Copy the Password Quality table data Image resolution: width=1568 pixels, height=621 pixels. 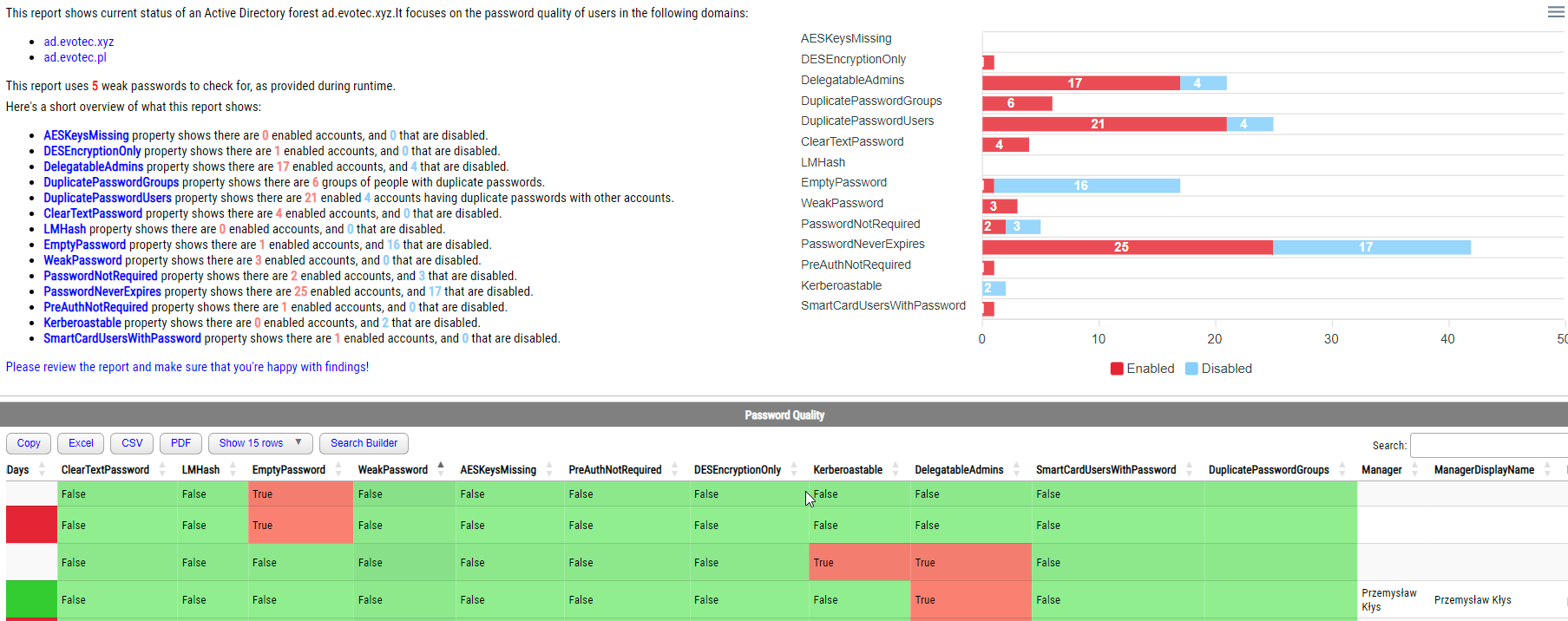[28, 443]
